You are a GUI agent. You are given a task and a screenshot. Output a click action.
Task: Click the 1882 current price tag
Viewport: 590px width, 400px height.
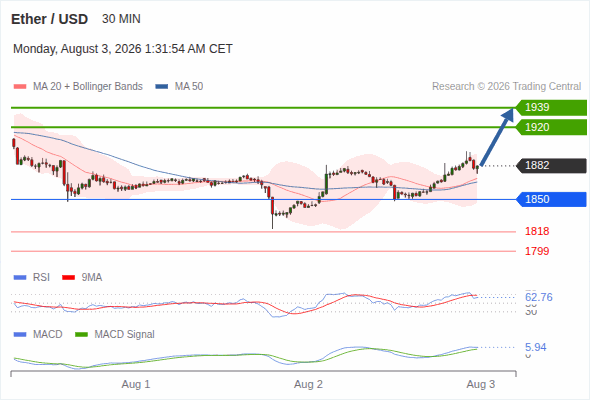tap(551, 165)
